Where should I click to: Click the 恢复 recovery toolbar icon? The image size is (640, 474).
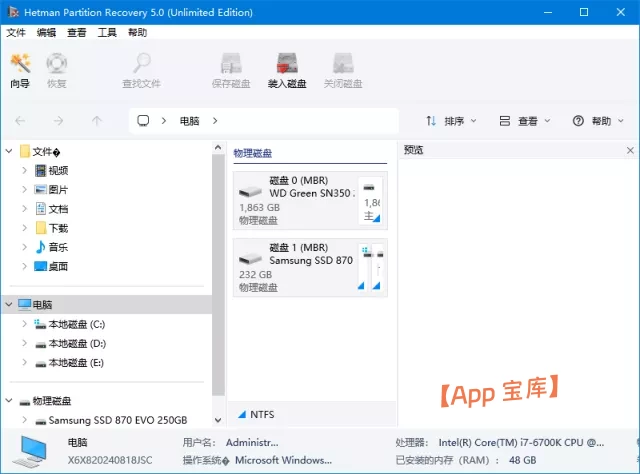click(x=56, y=70)
